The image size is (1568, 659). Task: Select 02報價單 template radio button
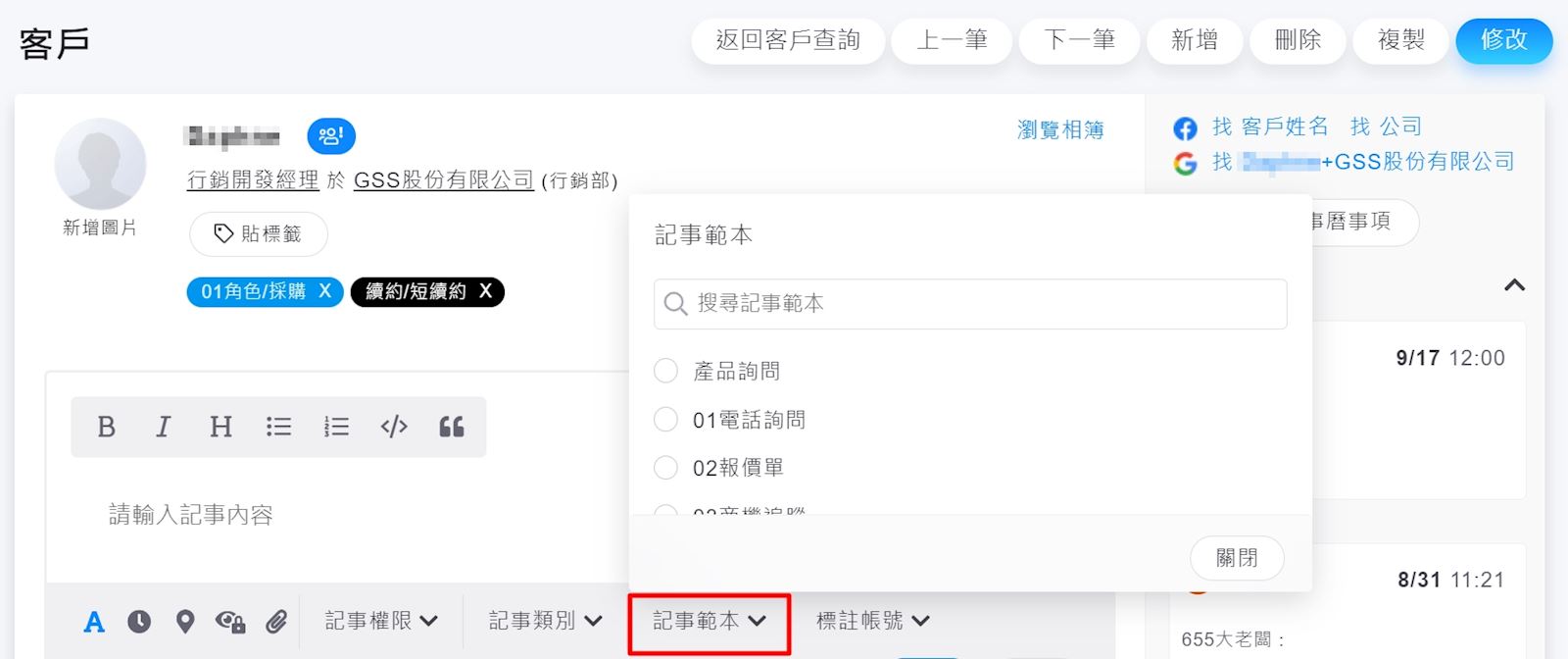(x=665, y=468)
